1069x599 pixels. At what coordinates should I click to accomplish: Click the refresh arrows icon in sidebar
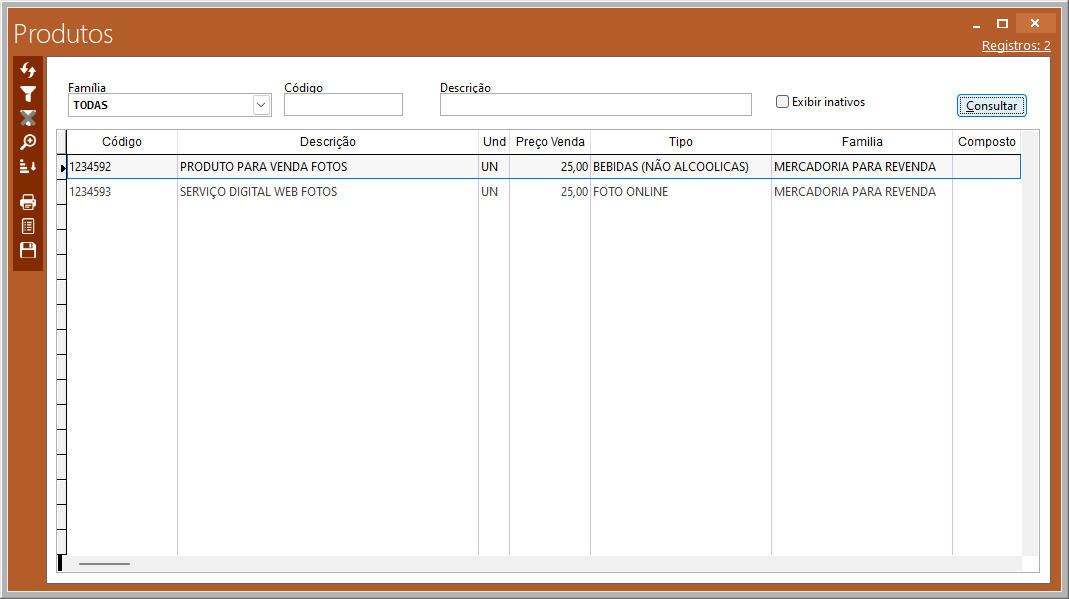coord(28,70)
